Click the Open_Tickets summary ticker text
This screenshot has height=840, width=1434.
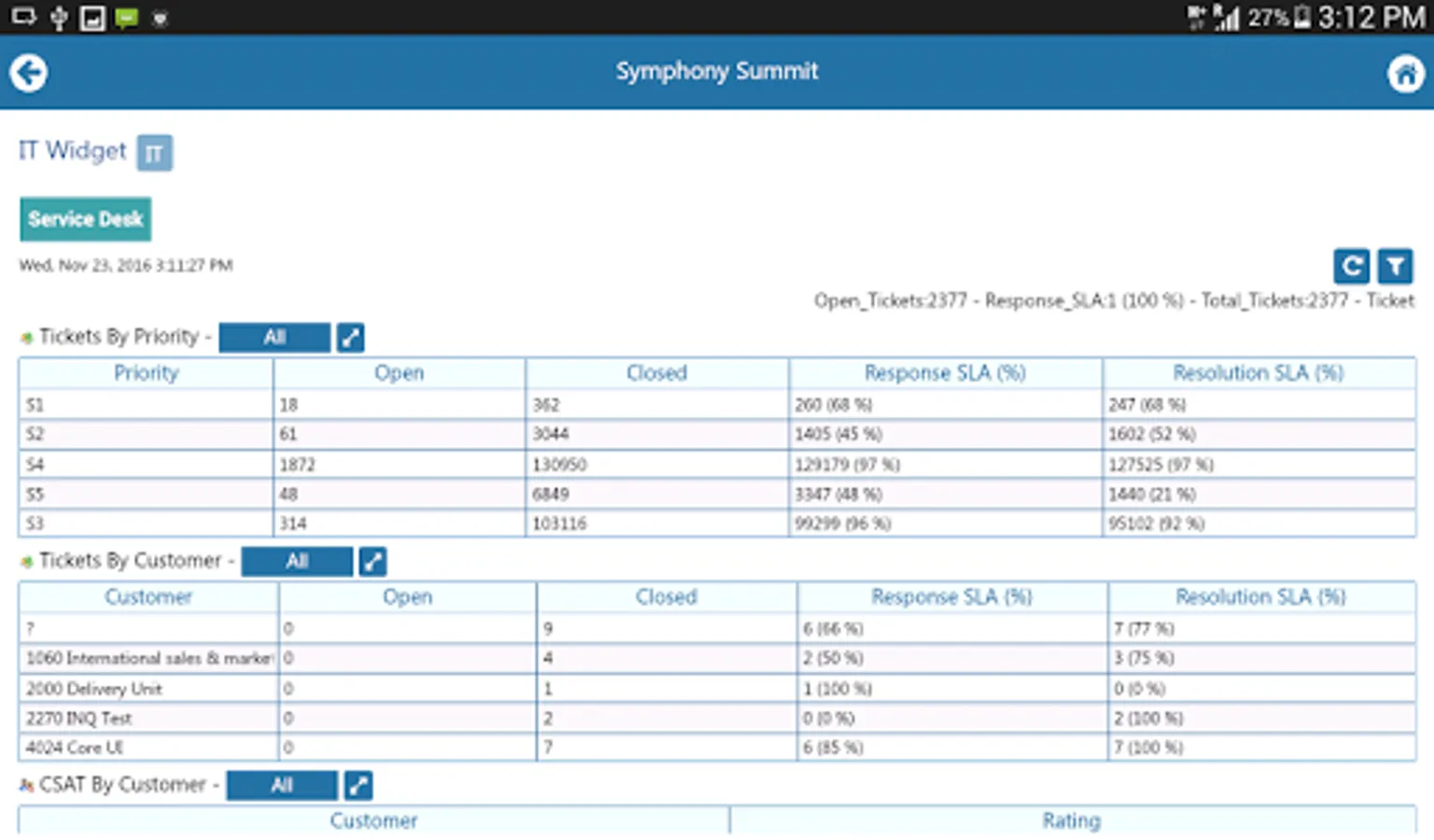[1114, 301]
